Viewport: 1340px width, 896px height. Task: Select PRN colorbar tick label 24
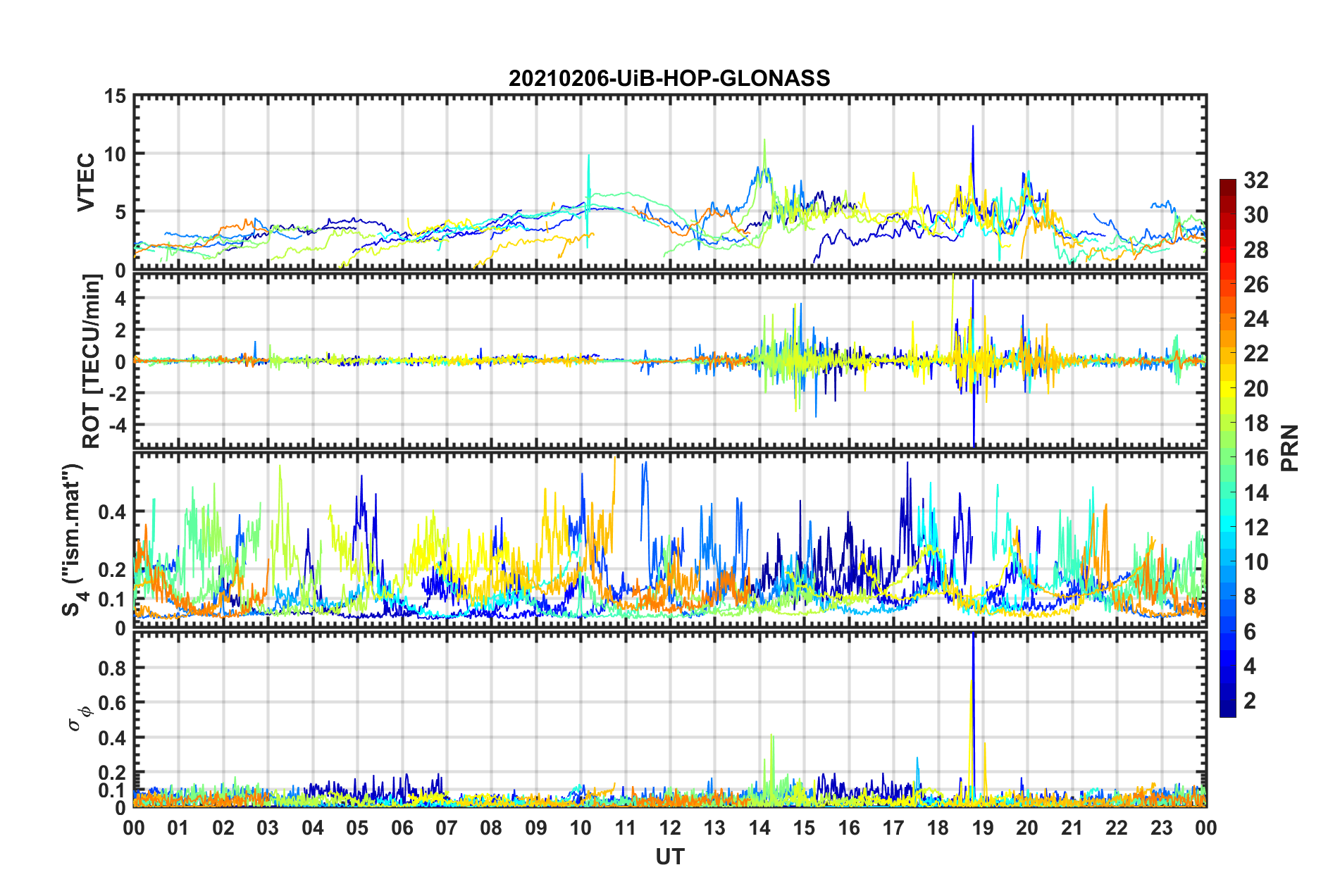pyautogui.click(x=1255, y=319)
